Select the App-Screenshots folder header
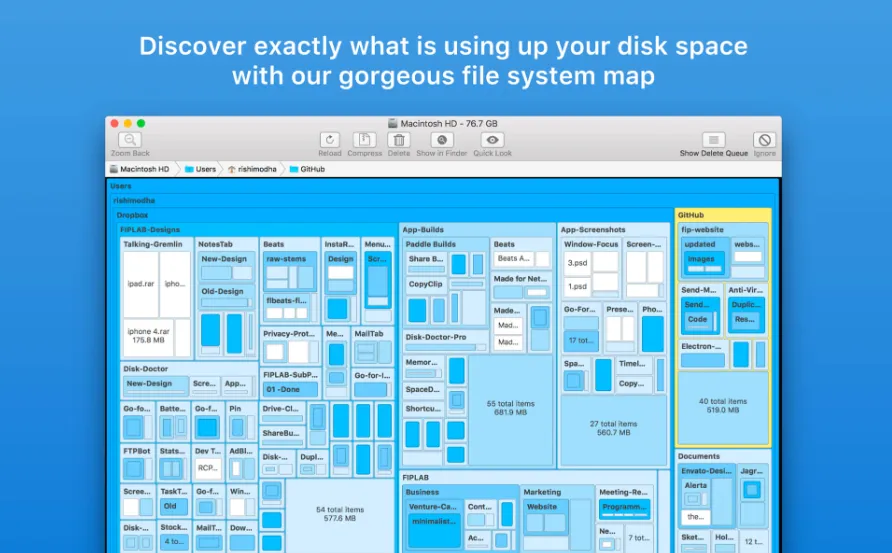Image resolution: width=892 pixels, height=553 pixels. (593, 230)
